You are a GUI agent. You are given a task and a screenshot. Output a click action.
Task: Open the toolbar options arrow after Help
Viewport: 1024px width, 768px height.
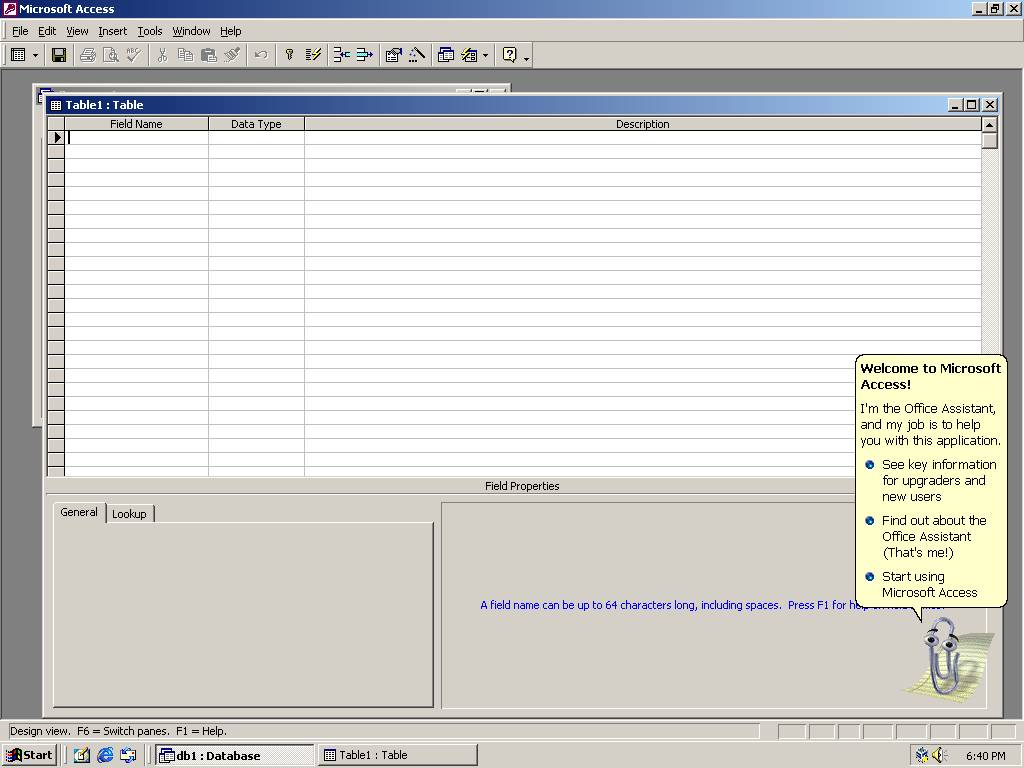tap(526, 57)
